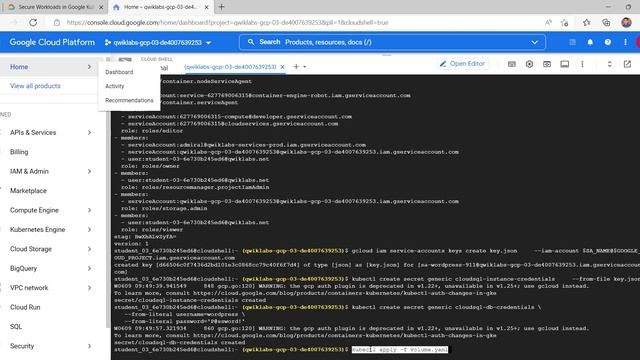The image size is (640, 360).
Task: Expand the IAM & Admin submenu chevron
Action: coord(89,171)
